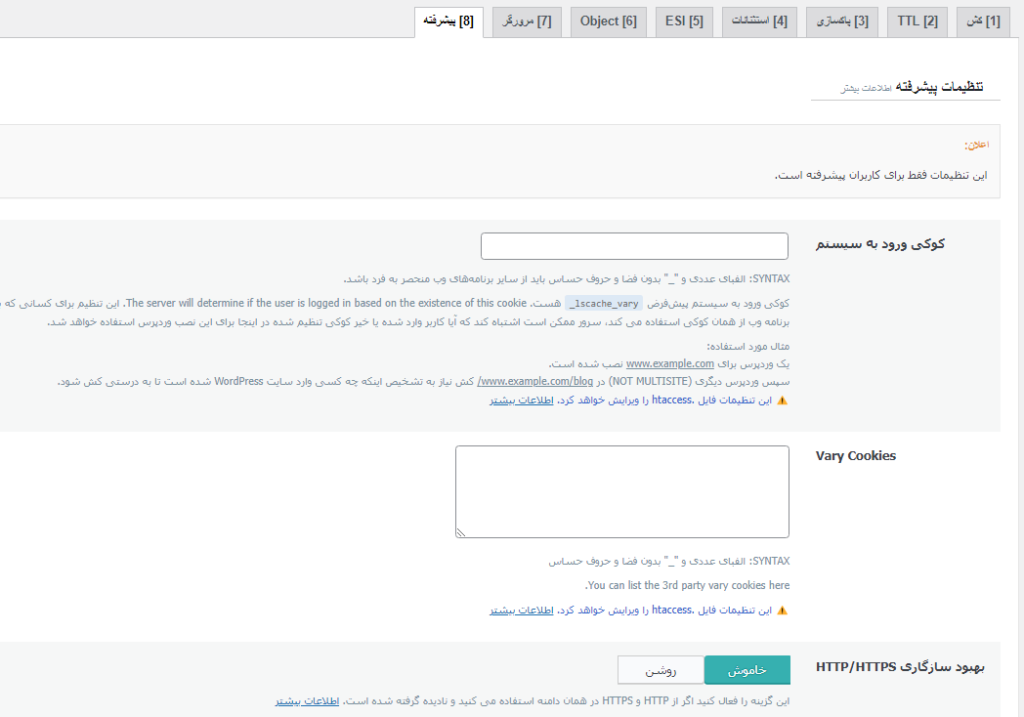Click warning icon in login cookie section

point(782,400)
